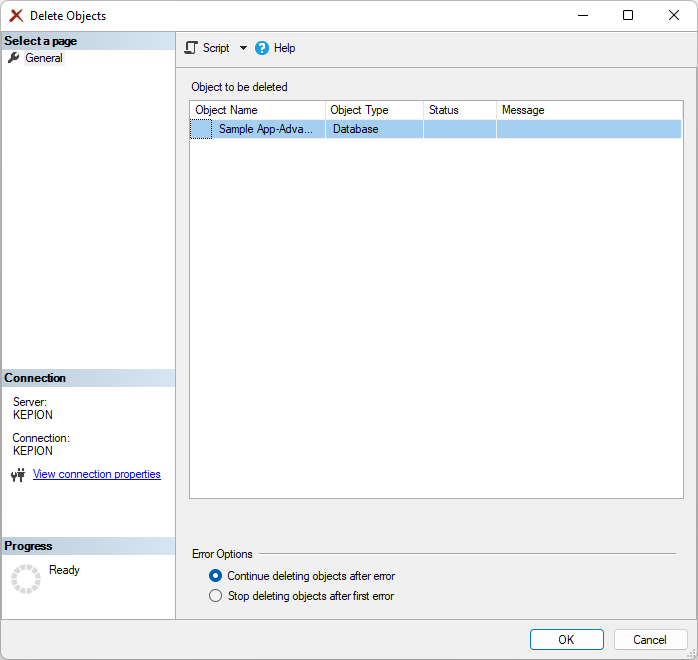The width and height of the screenshot is (698, 660).
Task: Select the General page in sidebar
Action: click(44, 58)
